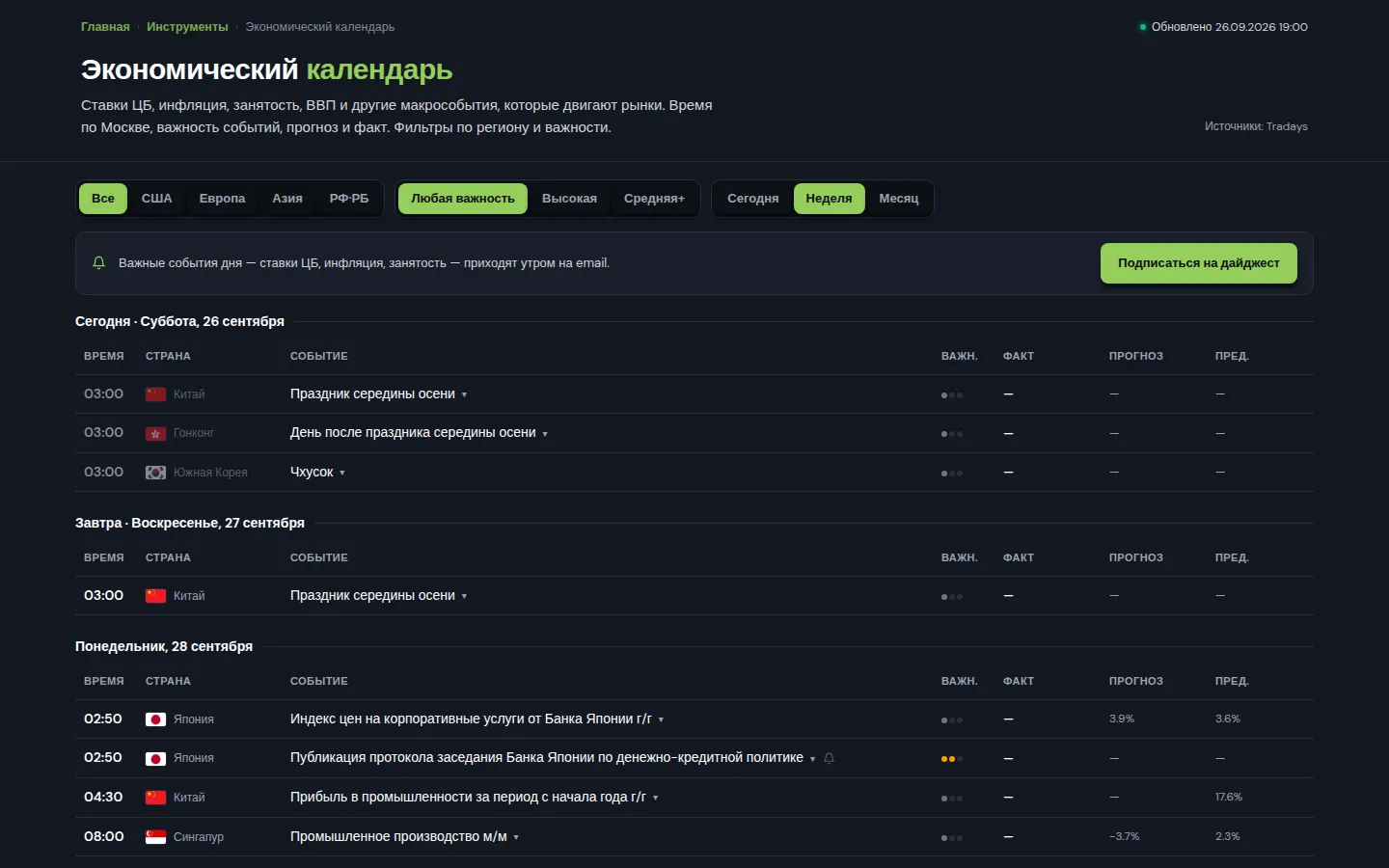
Task: Click the South Korea flag icon
Action: (x=155, y=473)
